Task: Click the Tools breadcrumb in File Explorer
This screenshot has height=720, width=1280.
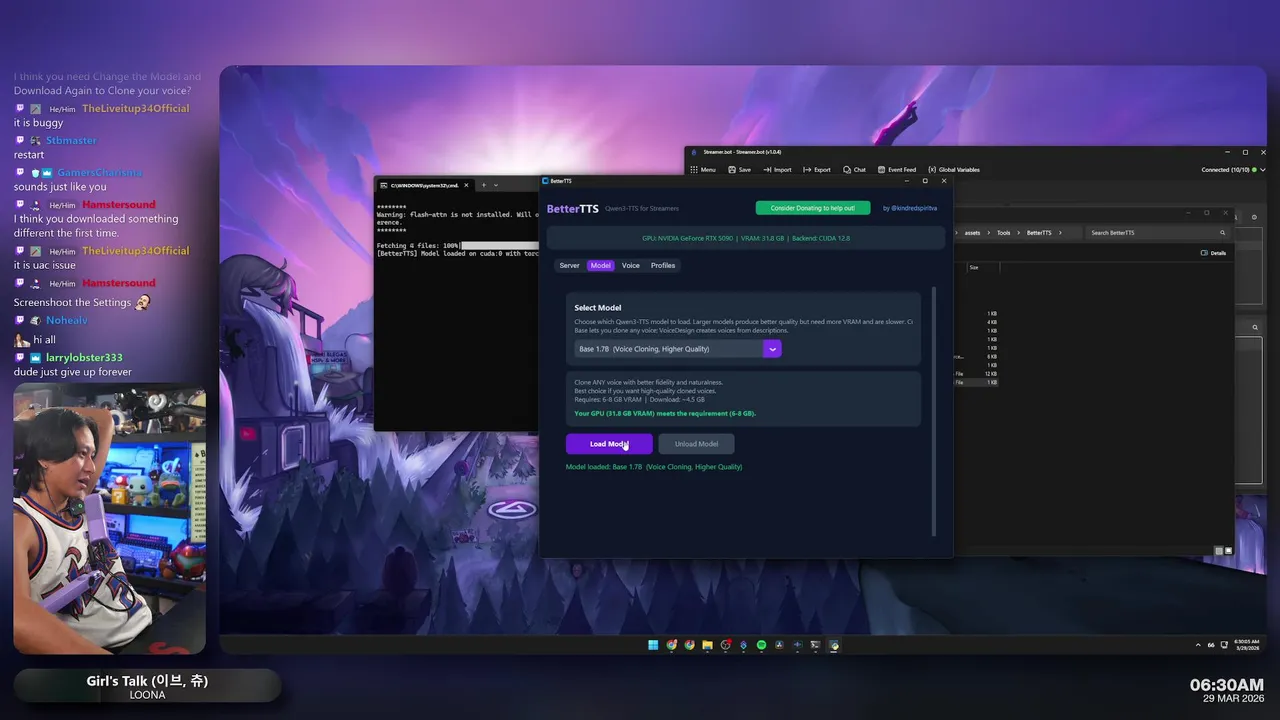Action: click(x=1003, y=233)
